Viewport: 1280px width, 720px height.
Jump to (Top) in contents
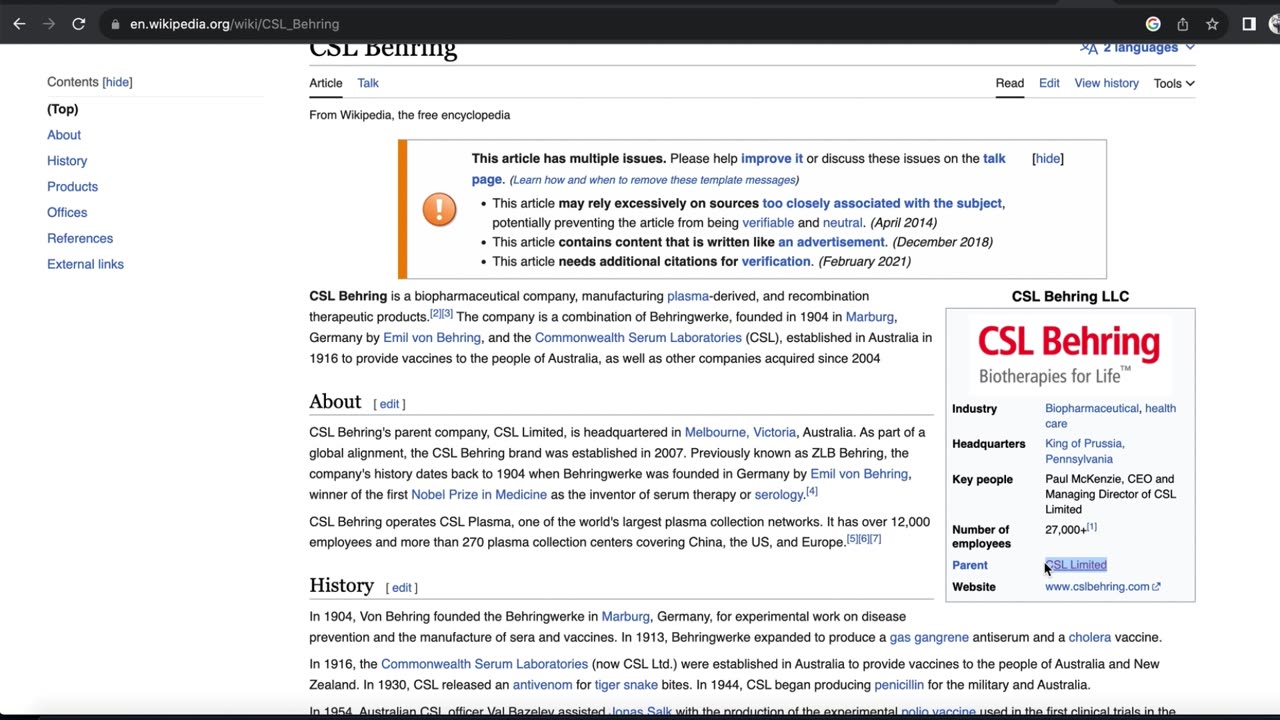[x=62, y=109]
